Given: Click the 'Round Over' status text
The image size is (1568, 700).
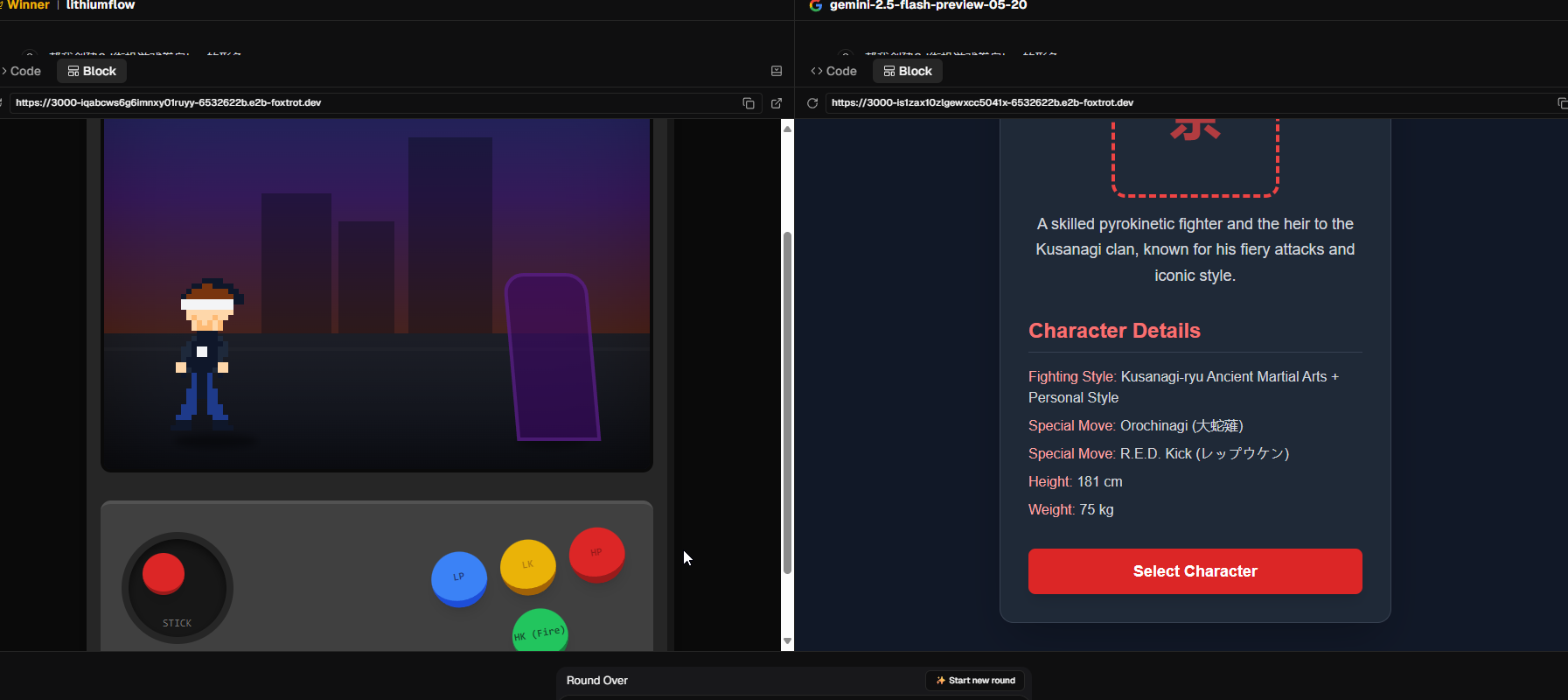Looking at the screenshot, I should pos(597,681).
